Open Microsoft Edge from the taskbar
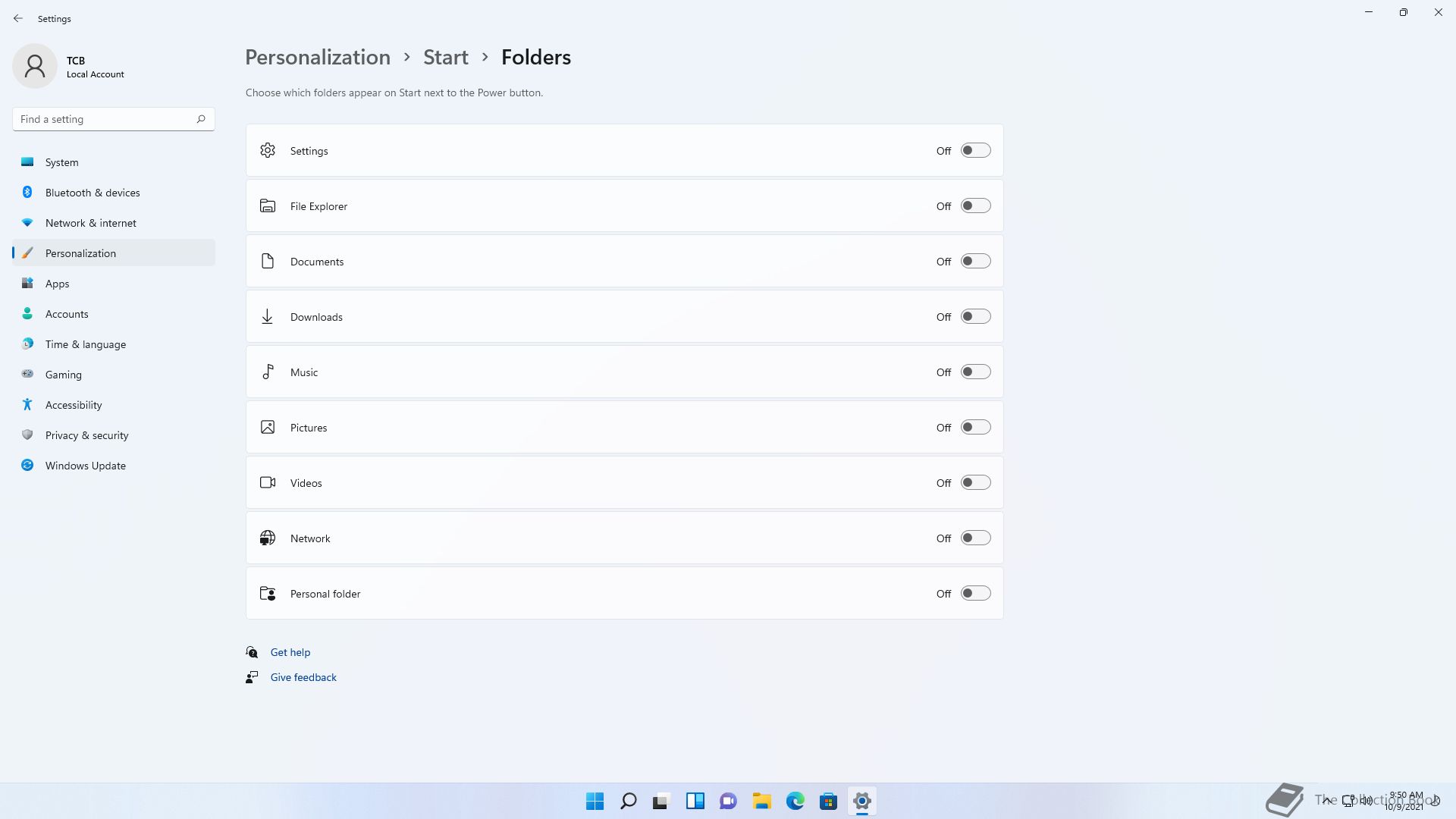The width and height of the screenshot is (1456, 819). point(795,801)
